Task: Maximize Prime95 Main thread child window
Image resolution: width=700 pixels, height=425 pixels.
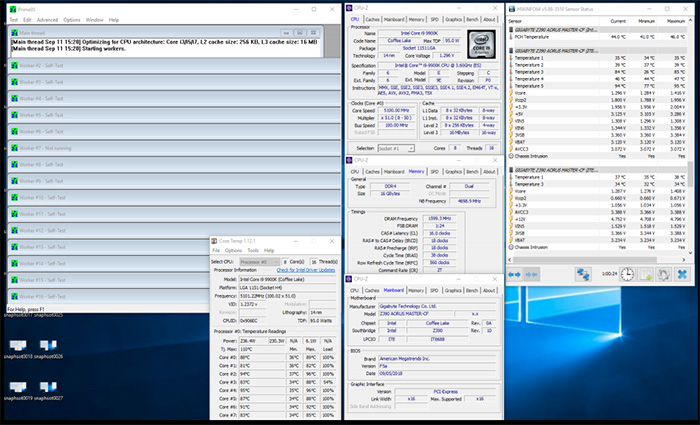Action: (300, 33)
